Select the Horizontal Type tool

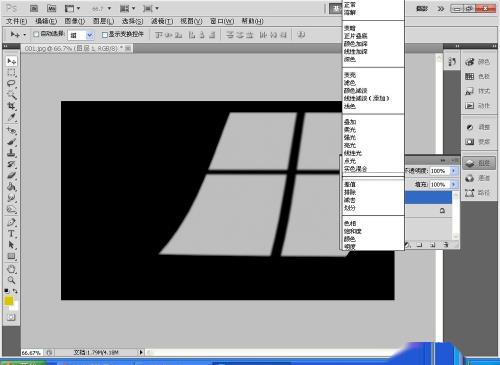(11, 234)
